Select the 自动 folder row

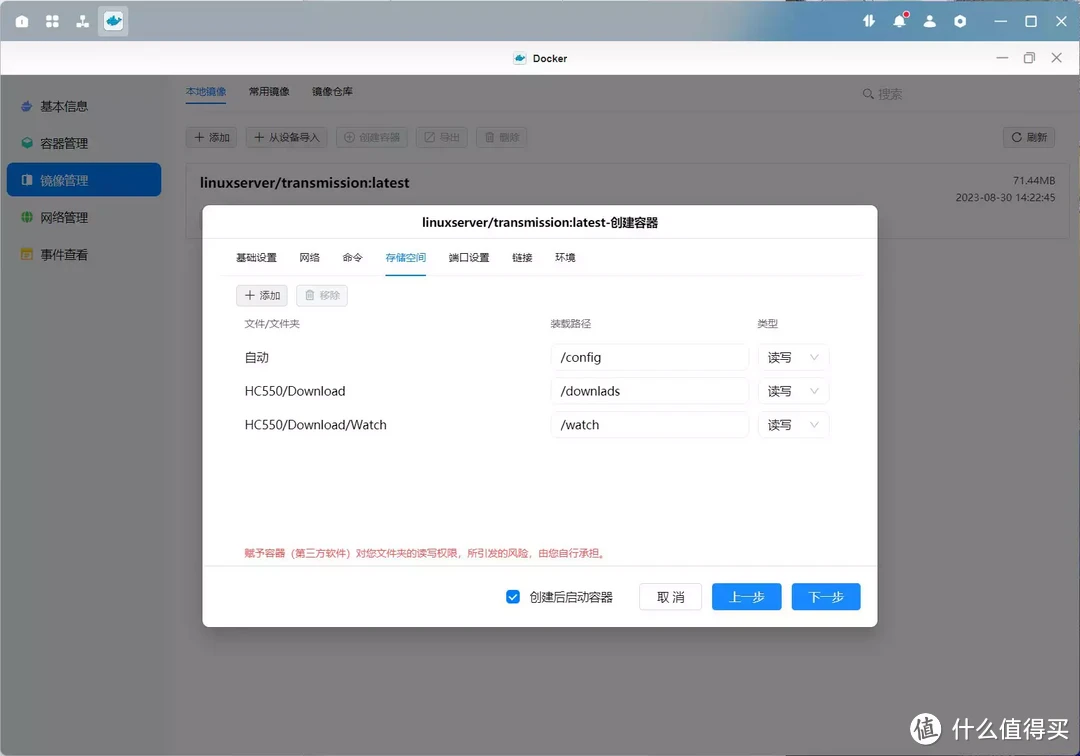click(x=256, y=357)
